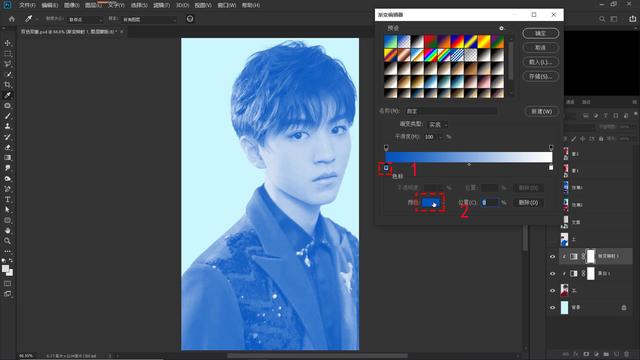Screen dimensions: 640x360
Task: Select the Clone Stamp tool
Action: [7, 126]
